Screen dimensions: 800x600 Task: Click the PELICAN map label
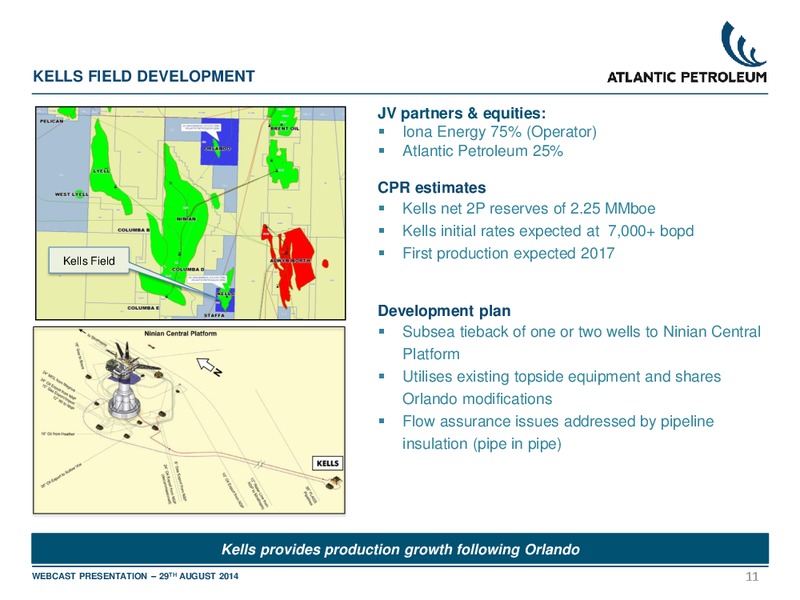52,121
